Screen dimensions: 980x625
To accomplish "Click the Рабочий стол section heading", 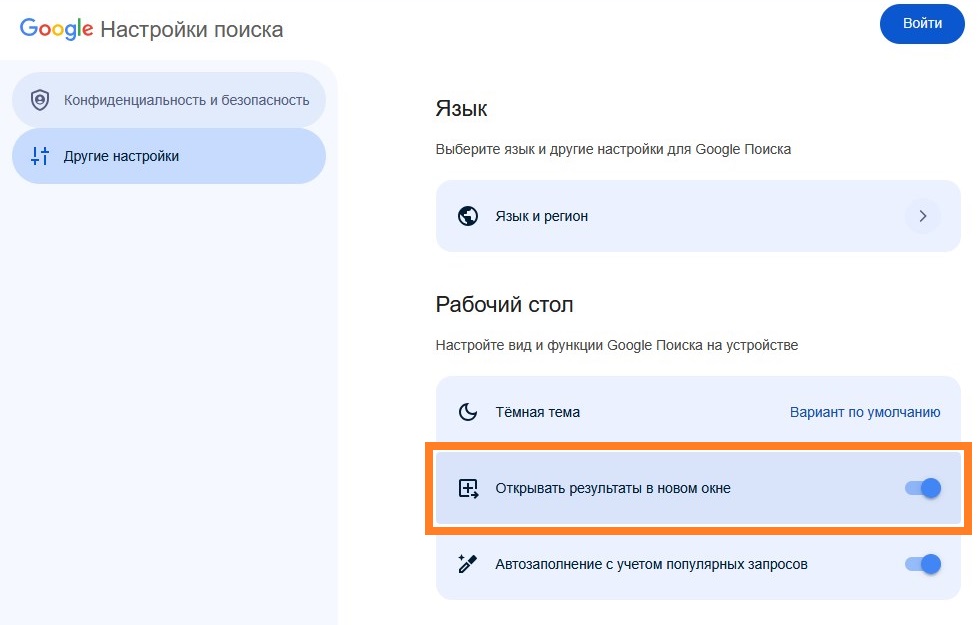I will click(505, 304).
